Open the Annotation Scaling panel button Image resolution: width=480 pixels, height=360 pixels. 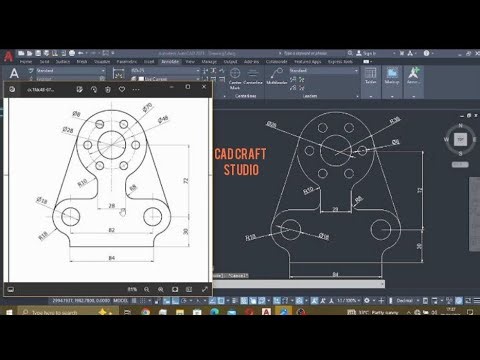(x=413, y=75)
